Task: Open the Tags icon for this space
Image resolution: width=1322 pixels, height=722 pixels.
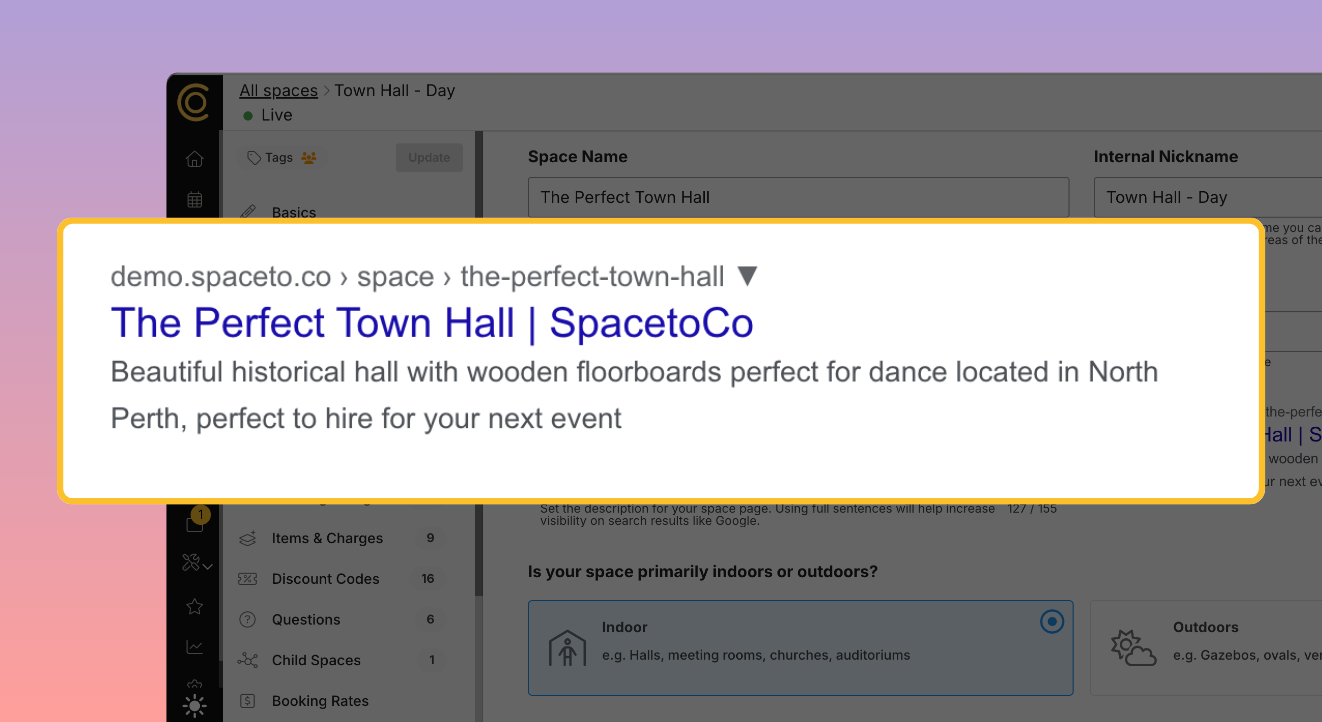Action: [x=252, y=157]
